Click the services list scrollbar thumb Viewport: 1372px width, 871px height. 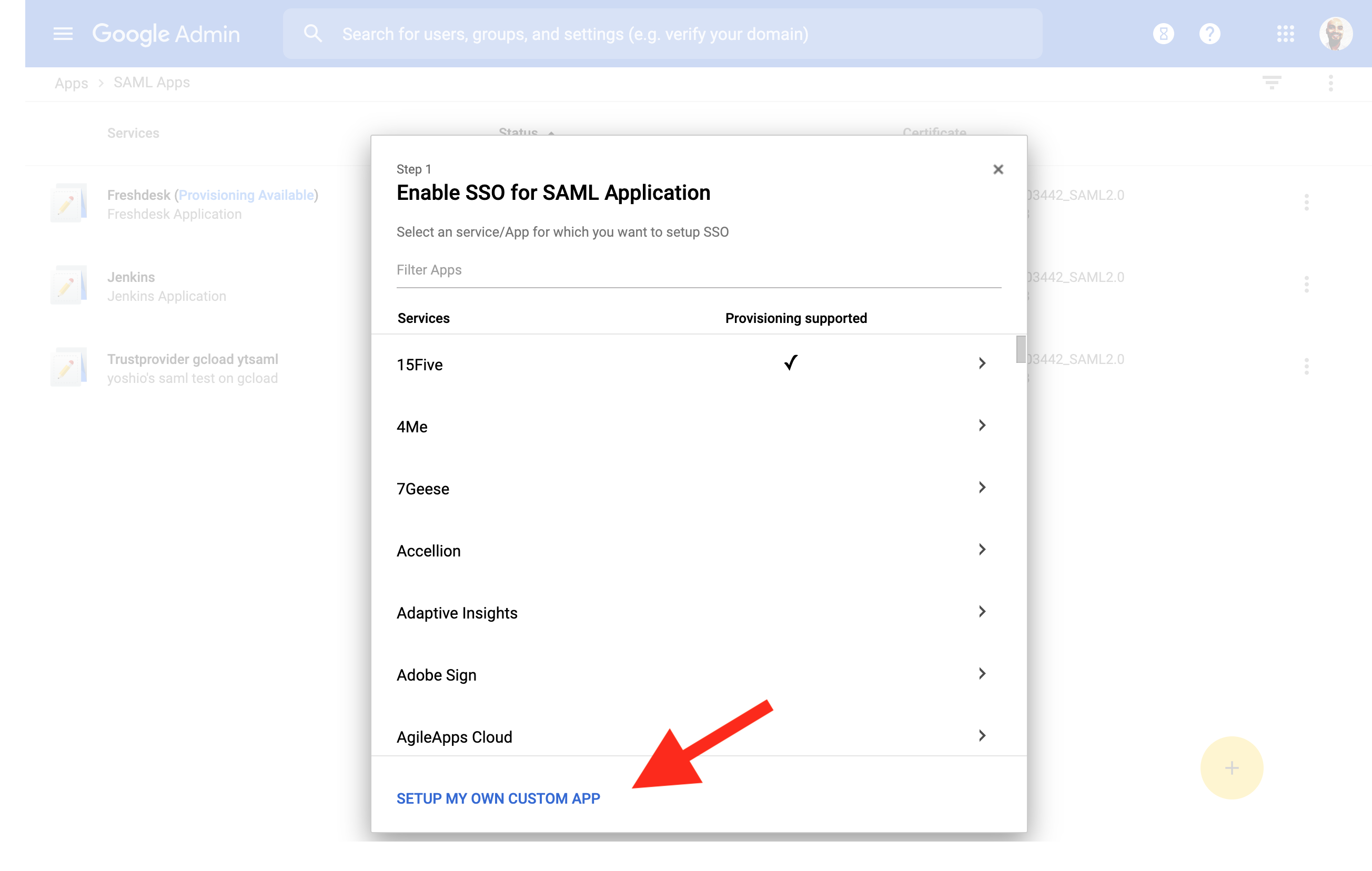[1021, 349]
